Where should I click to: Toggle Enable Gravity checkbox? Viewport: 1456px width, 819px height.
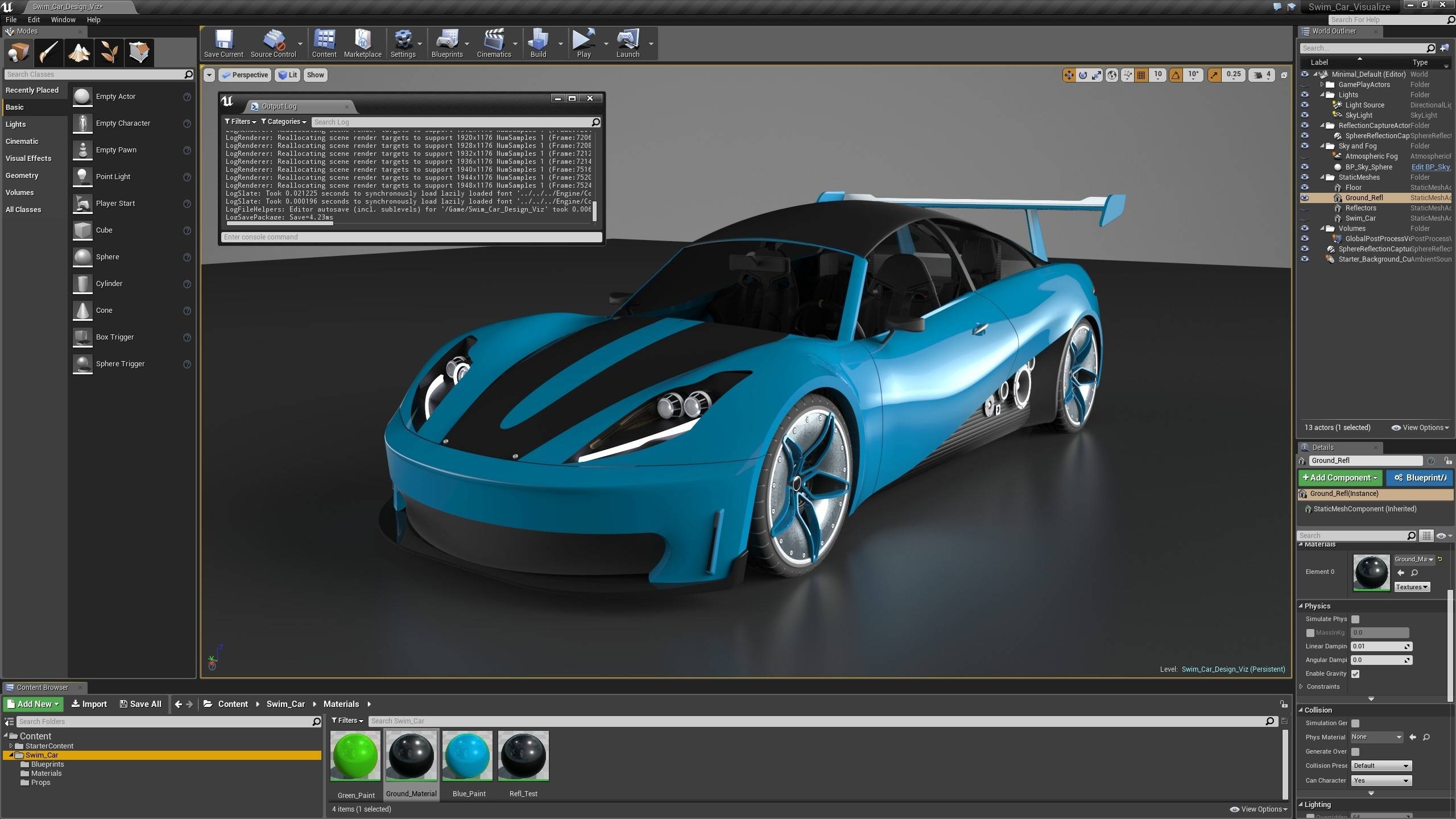coord(1355,672)
